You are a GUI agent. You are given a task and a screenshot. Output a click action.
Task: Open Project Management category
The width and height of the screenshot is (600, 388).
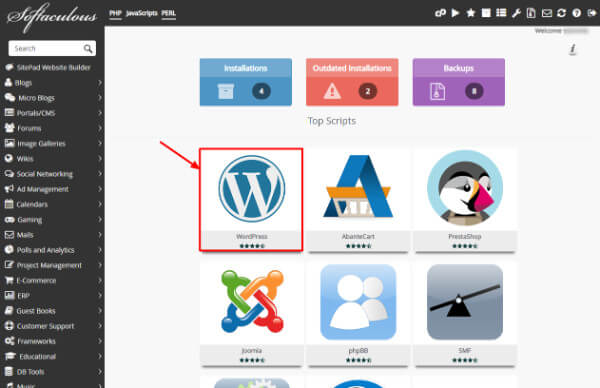pyautogui.click(x=49, y=265)
